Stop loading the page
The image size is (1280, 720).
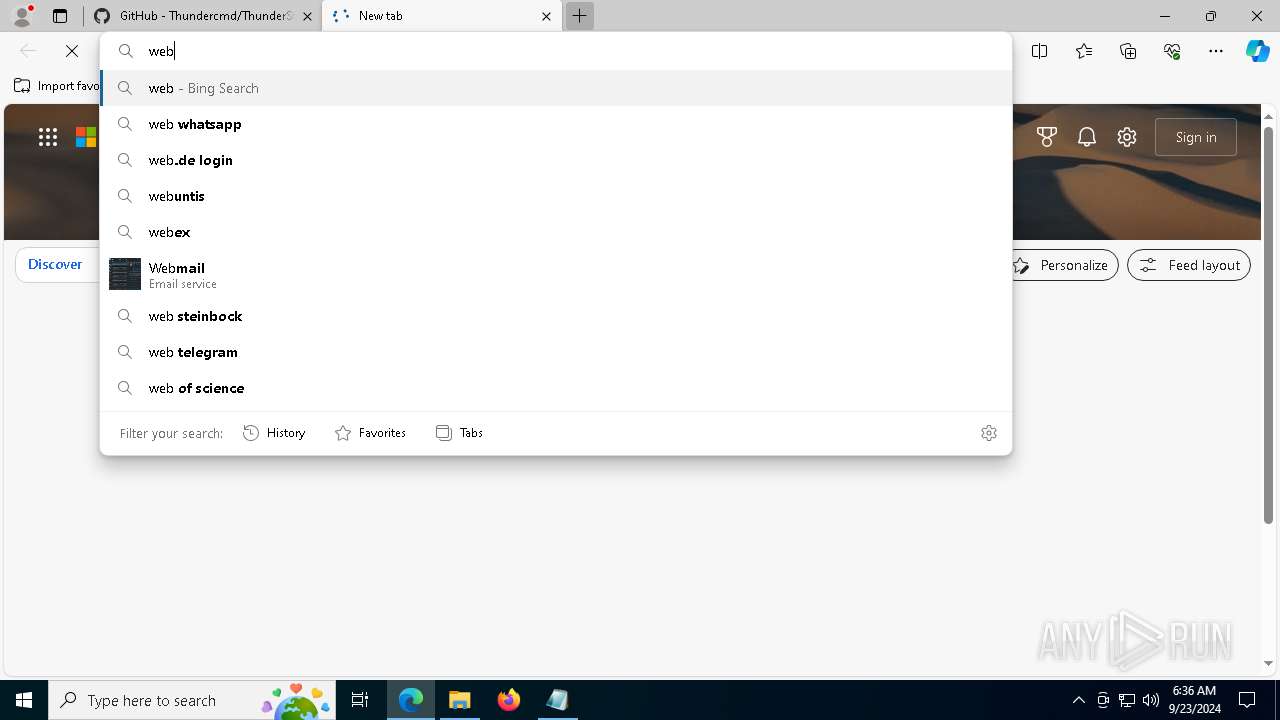click(x=72, y=51)
